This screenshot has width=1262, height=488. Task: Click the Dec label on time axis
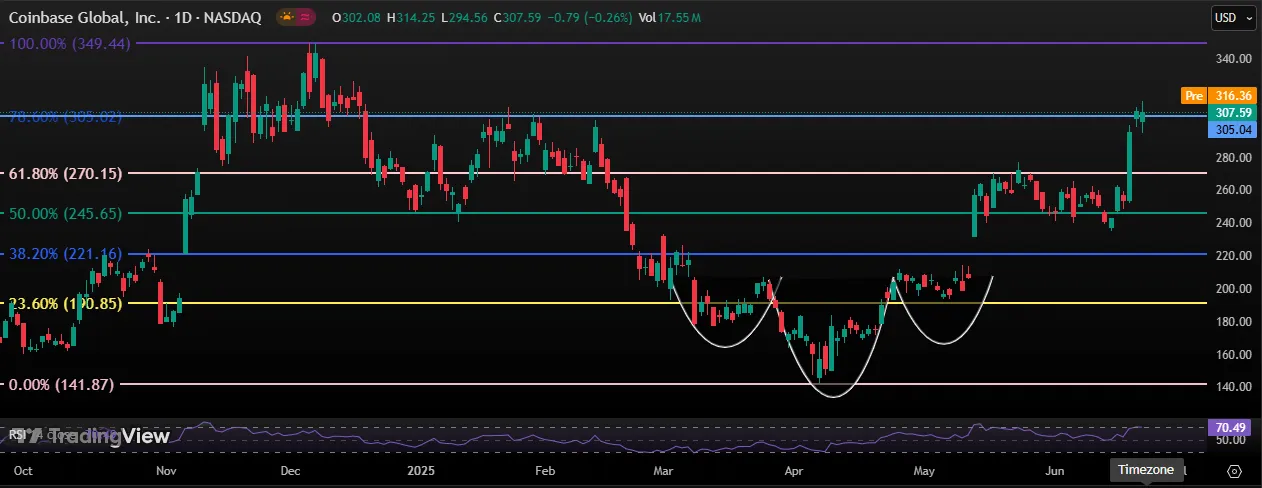tap(292, 469)
